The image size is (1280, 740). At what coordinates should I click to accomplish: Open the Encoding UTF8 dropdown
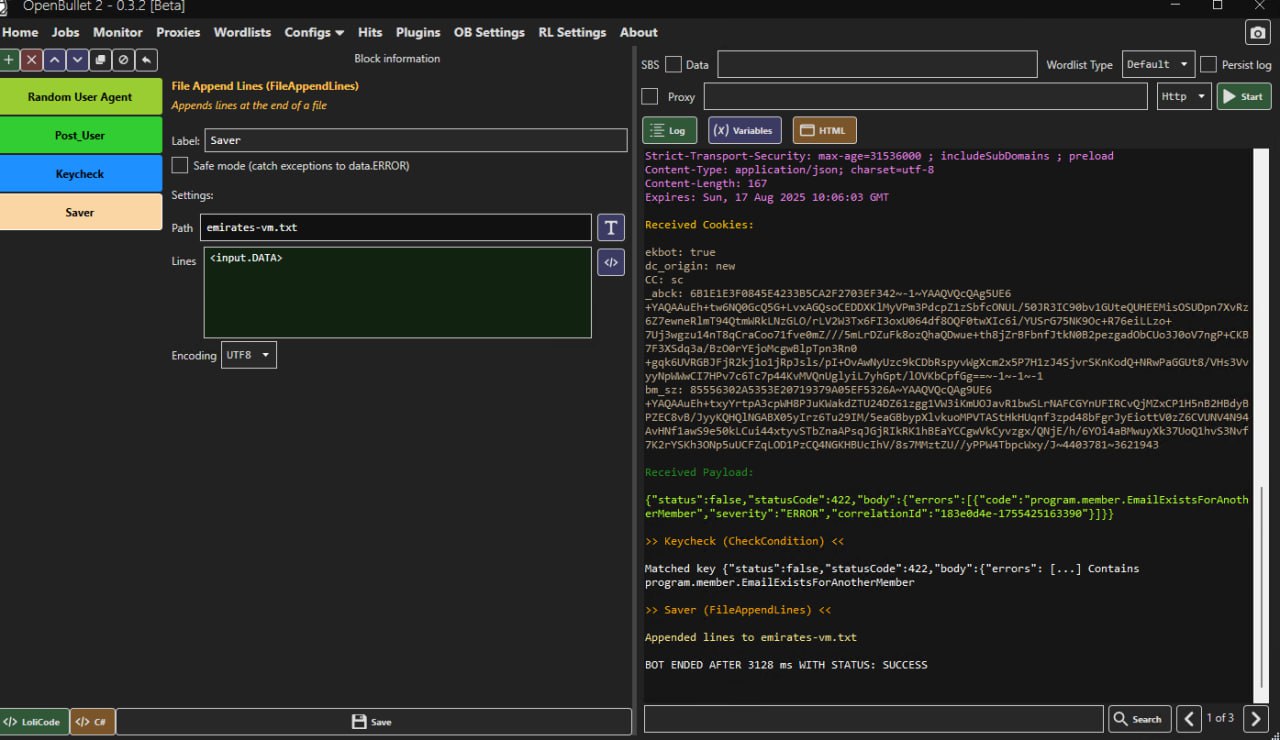pos(249,355)
